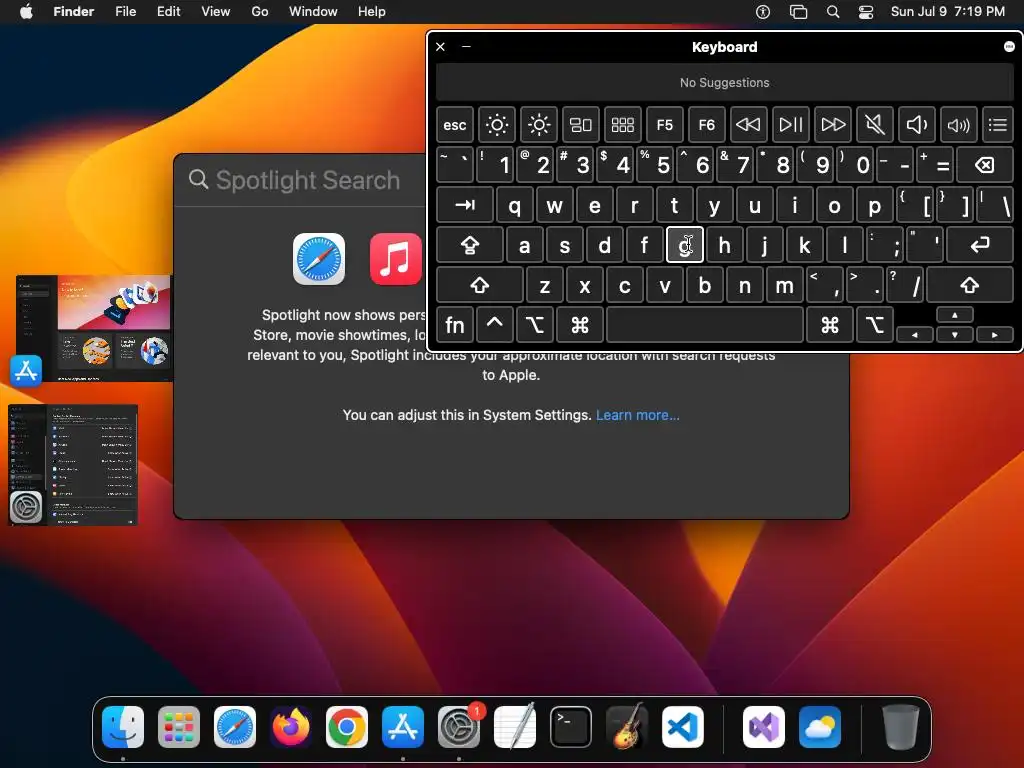Open Safari from Spotlight suggestions
This screenshot has width=1024, height=768.
(x=319, y=259)
